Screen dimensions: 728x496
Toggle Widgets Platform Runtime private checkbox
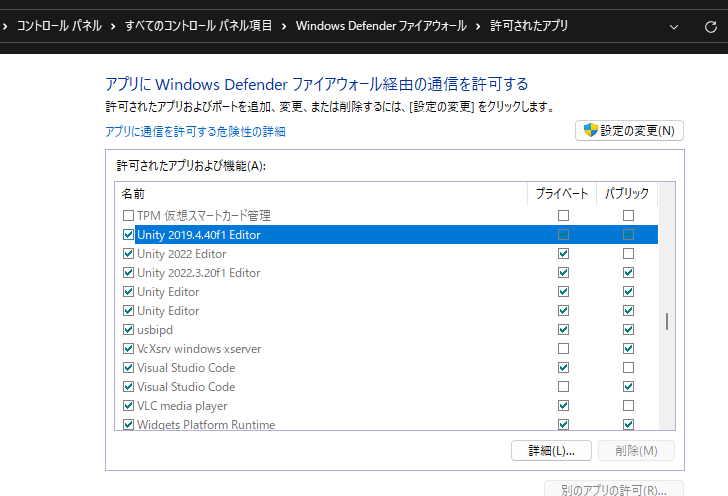pos(563,424)
